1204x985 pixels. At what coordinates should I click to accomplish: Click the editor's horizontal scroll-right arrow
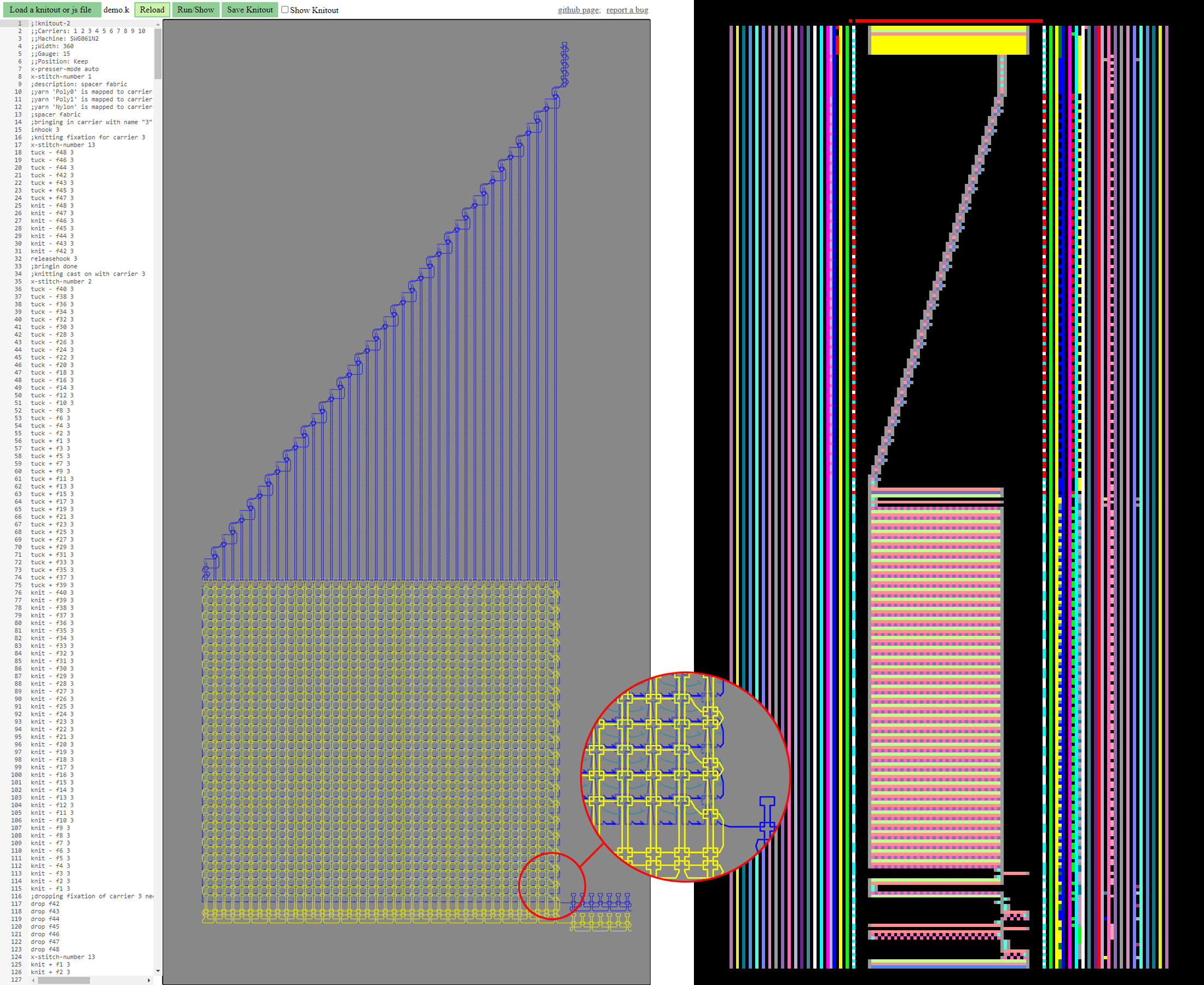149,980
